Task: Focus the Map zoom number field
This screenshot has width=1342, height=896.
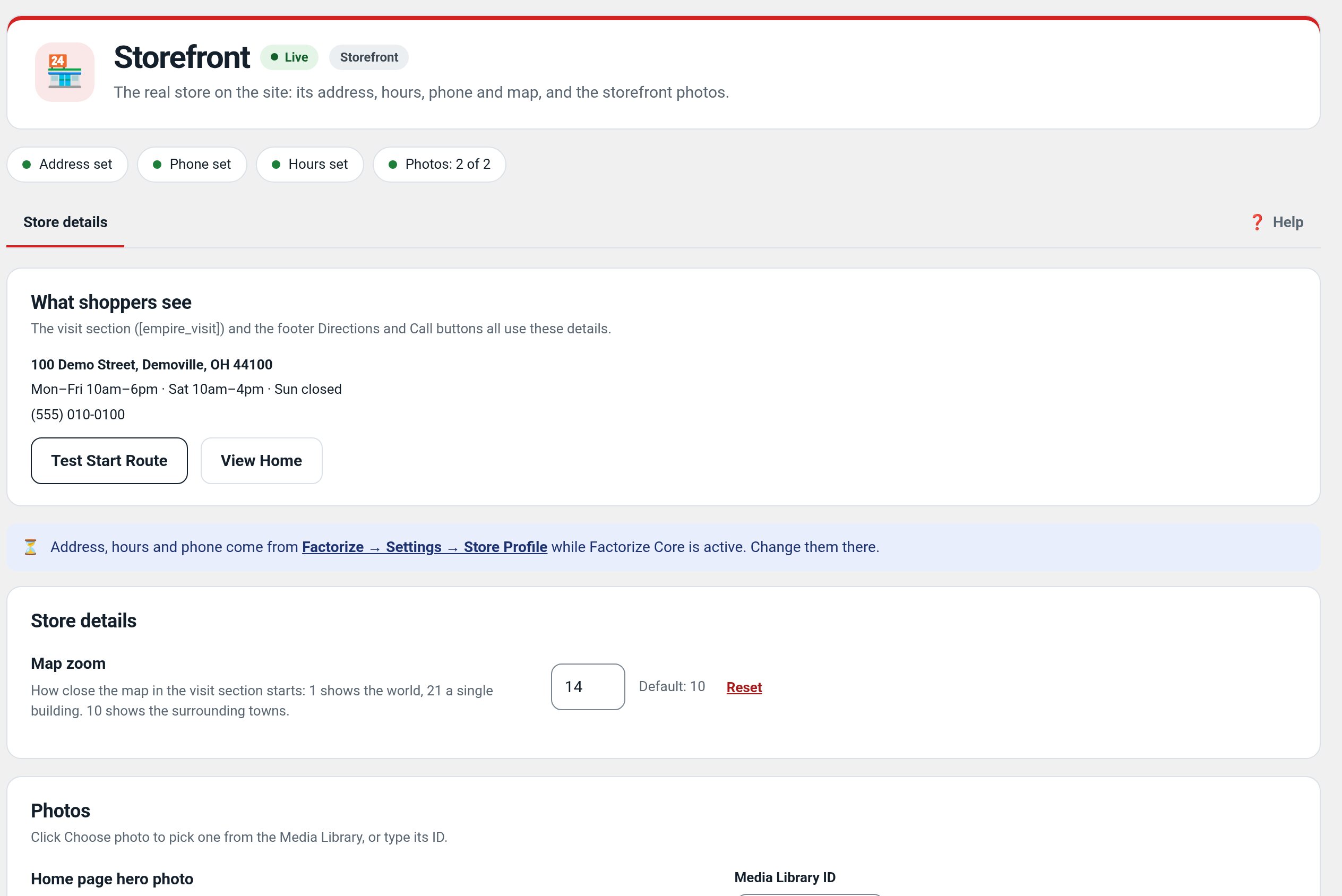Action: coord(588,687)
